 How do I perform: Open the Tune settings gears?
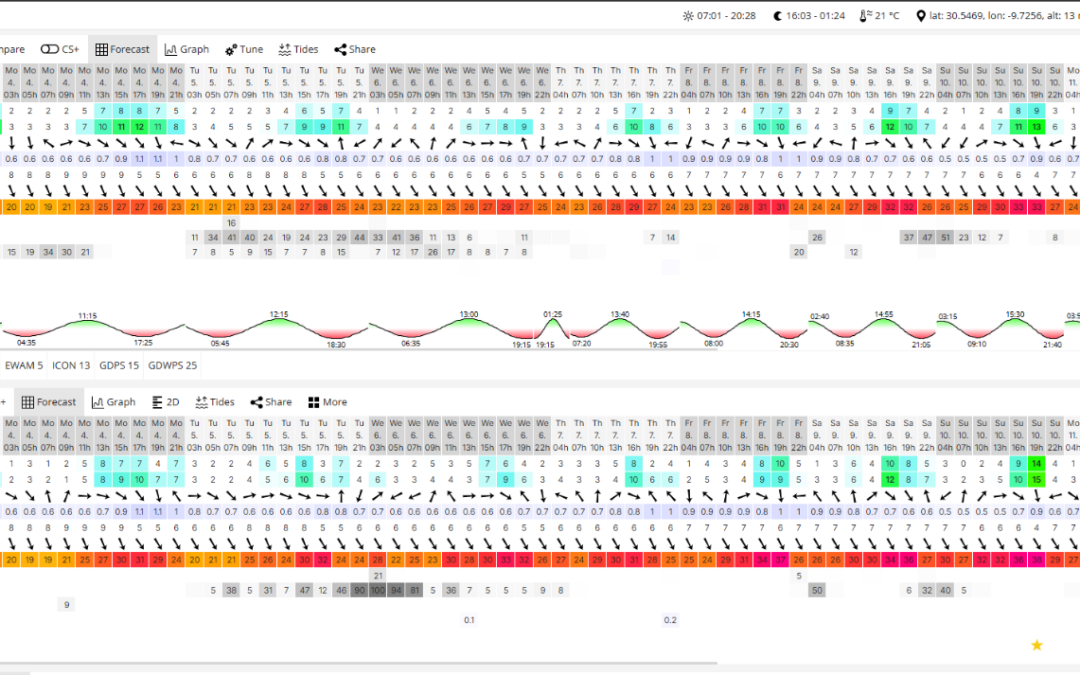[x=244, y=49]
